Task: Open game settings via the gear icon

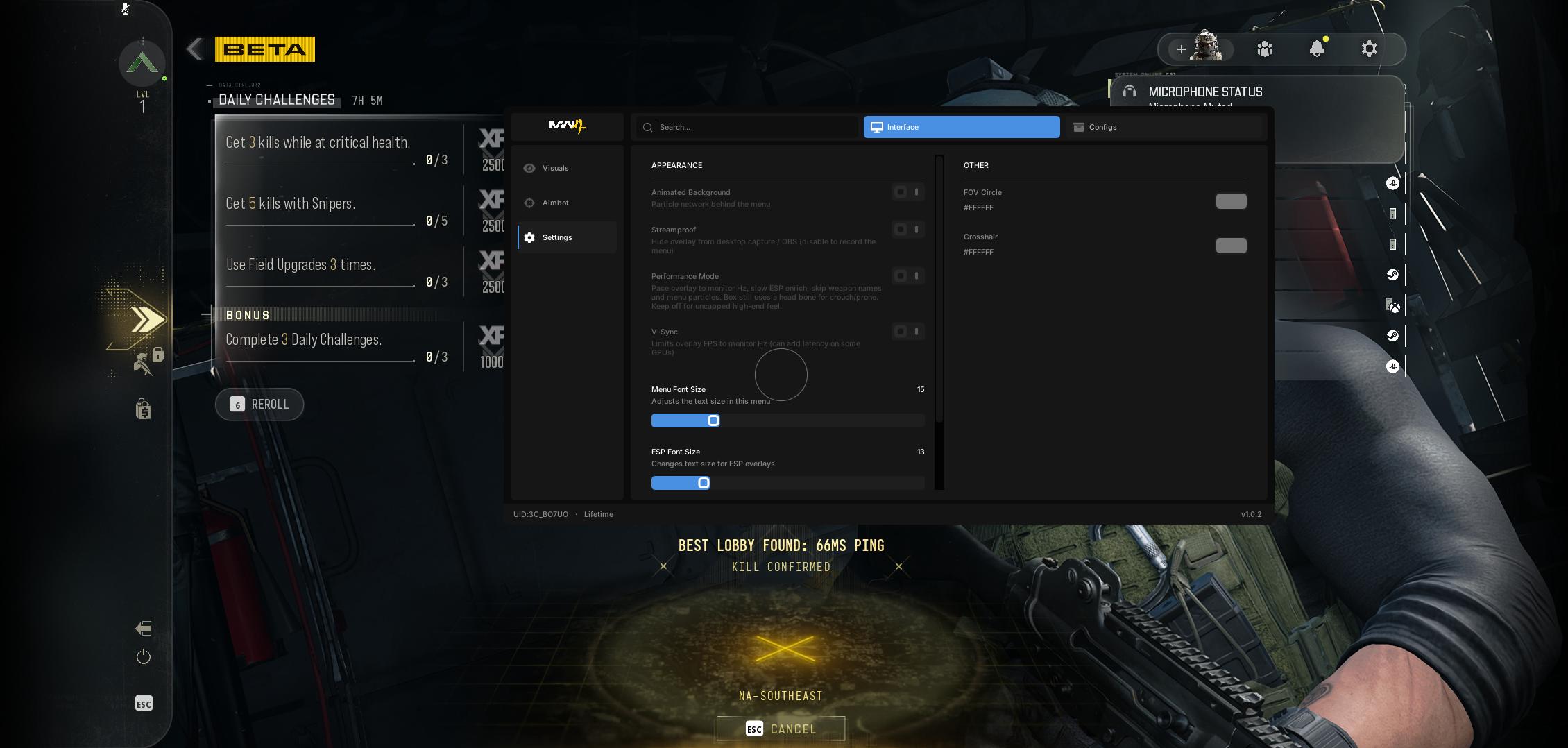Action: (1369, 49)
